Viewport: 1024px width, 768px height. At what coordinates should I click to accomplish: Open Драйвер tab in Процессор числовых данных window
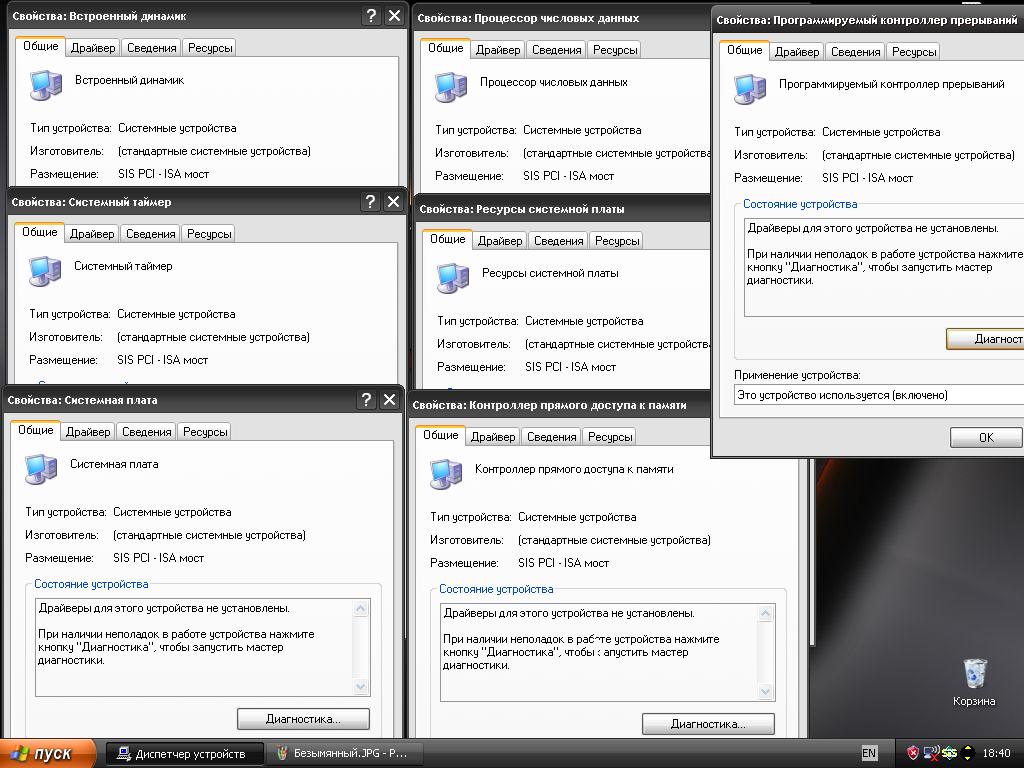click(x=498, y=50)
